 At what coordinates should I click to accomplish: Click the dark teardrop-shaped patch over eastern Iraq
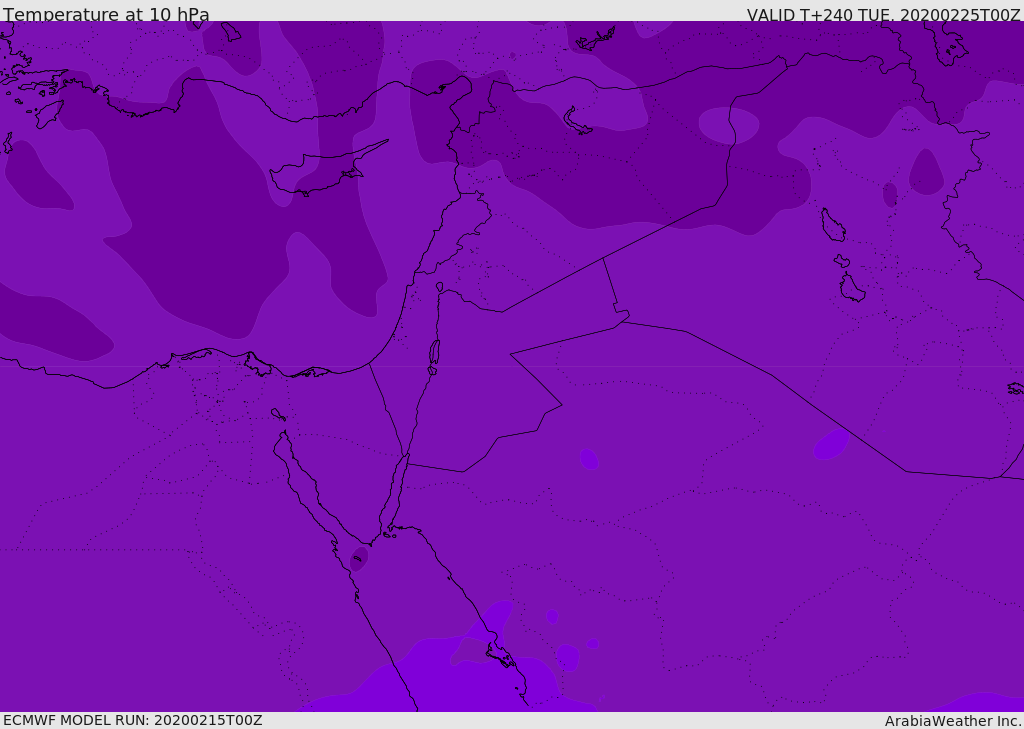[926, 172]
